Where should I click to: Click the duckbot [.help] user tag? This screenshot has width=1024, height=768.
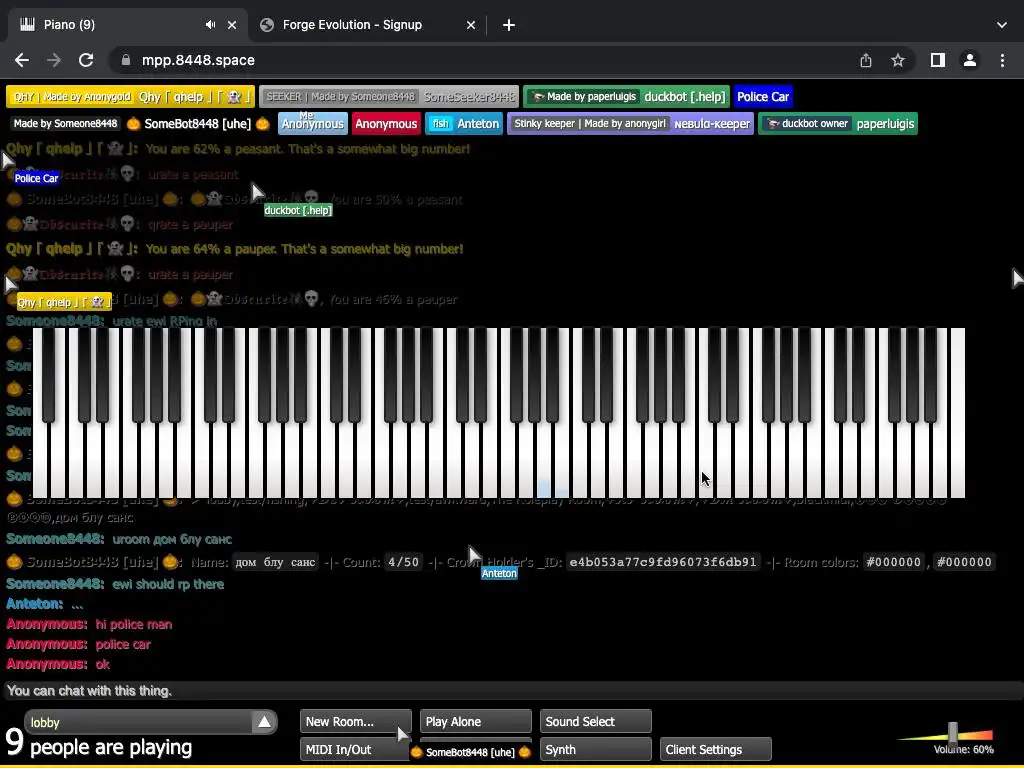[x=627, y=97]
